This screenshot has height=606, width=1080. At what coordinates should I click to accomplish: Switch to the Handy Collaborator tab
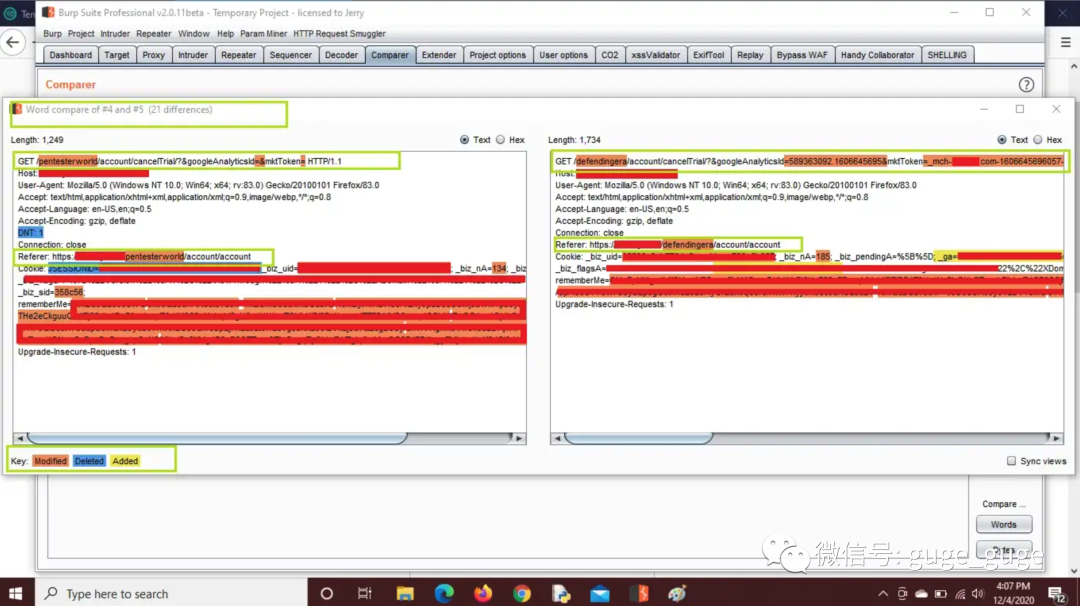(x=878, y=55)
